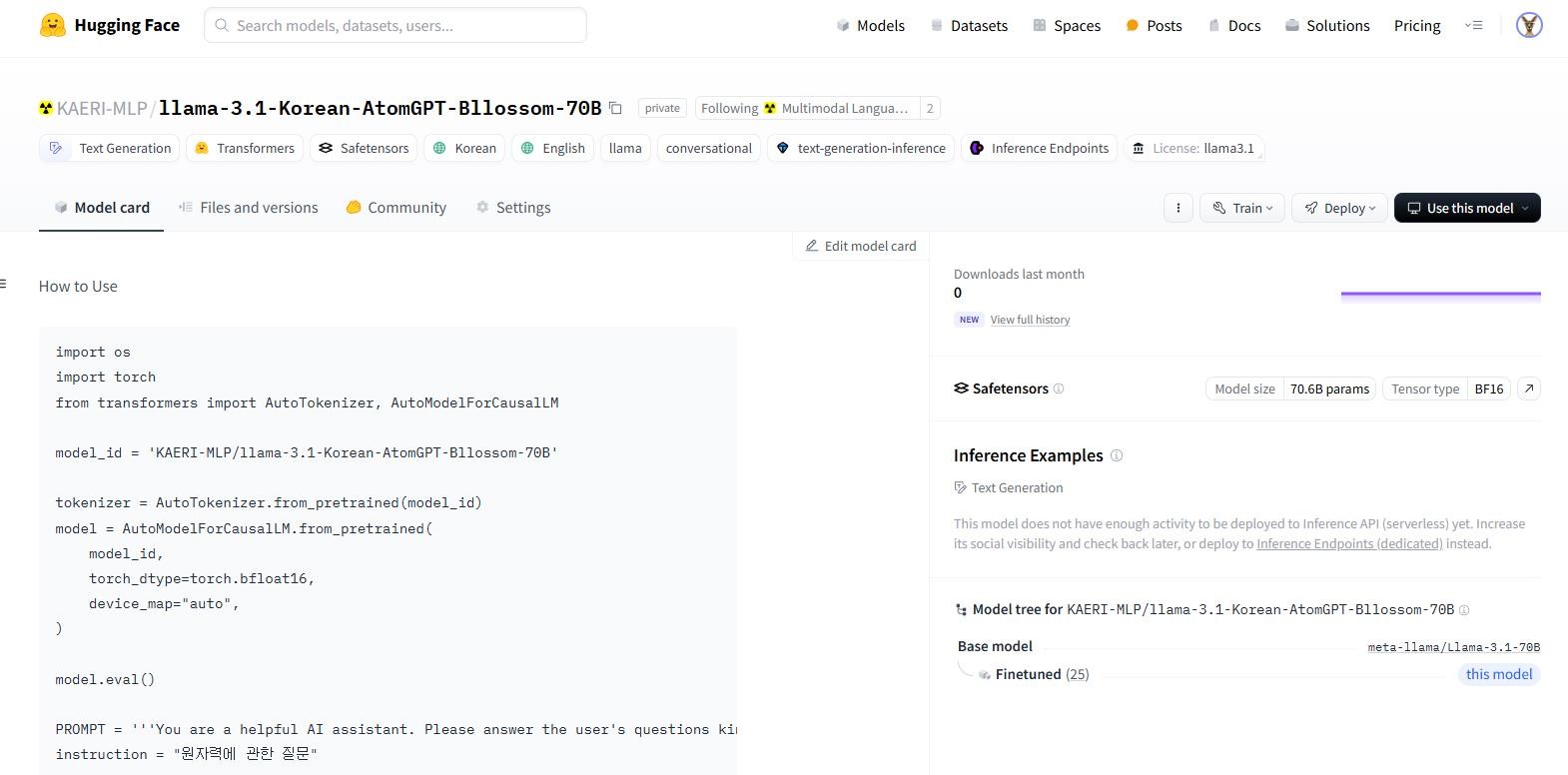The height and width of the screenshot is (775, 1568).
Task: Click the info icon beside Inference Examples
Action: [x=1117, y=455]
